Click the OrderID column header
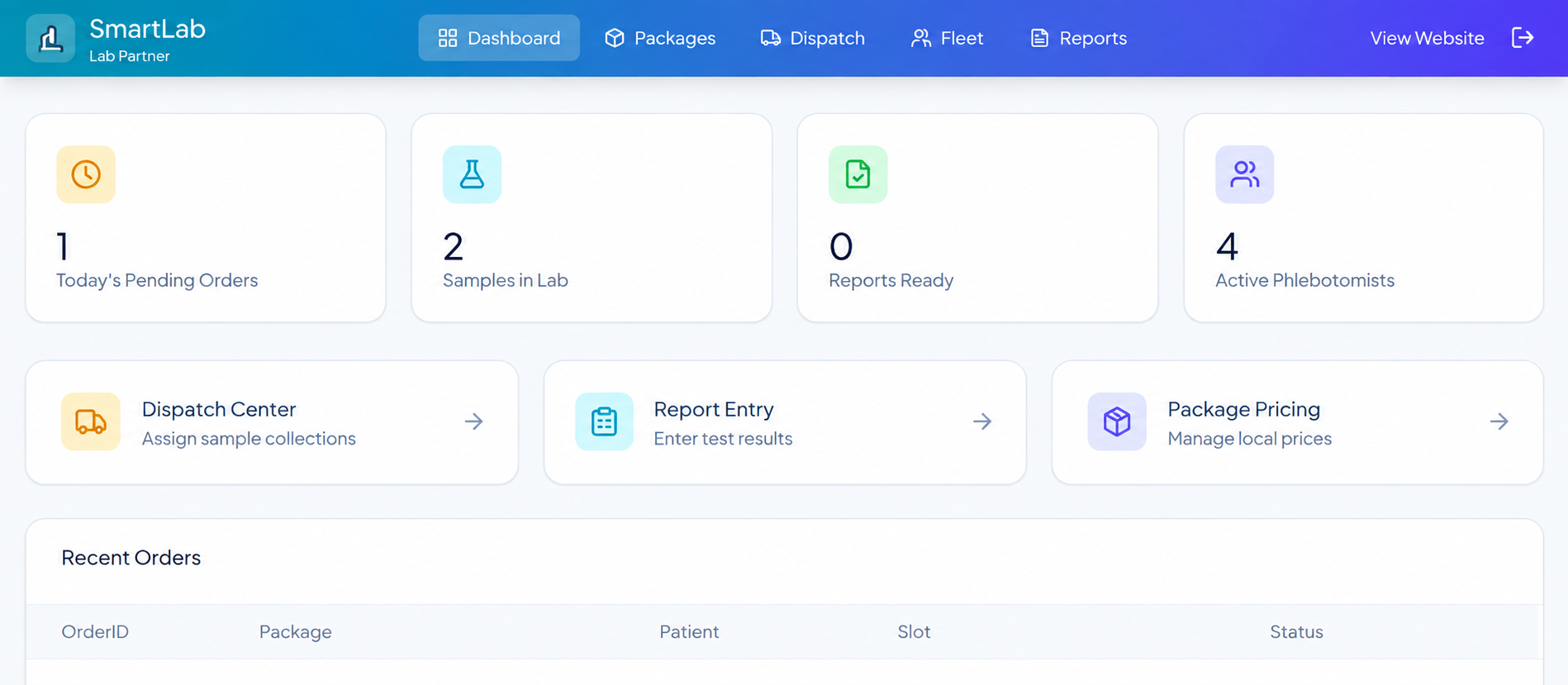Screen dimensions: 1568x685 (95, 632)
